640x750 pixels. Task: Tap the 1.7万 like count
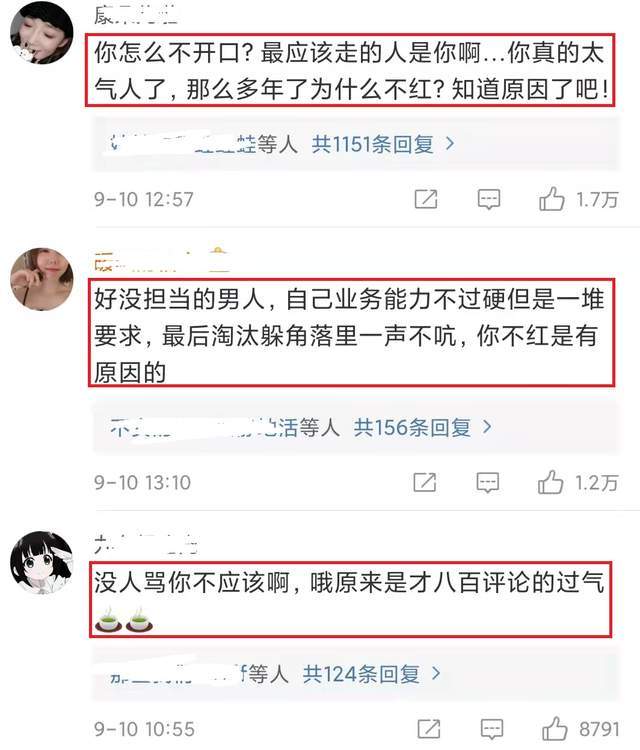[597, 199]
